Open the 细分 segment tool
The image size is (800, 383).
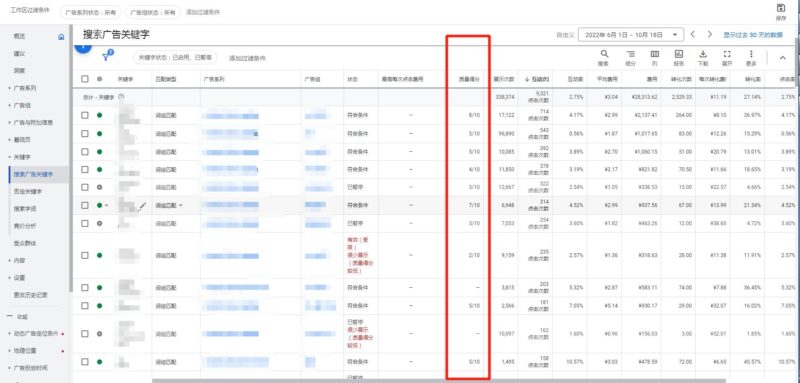(x=631, y=54)
